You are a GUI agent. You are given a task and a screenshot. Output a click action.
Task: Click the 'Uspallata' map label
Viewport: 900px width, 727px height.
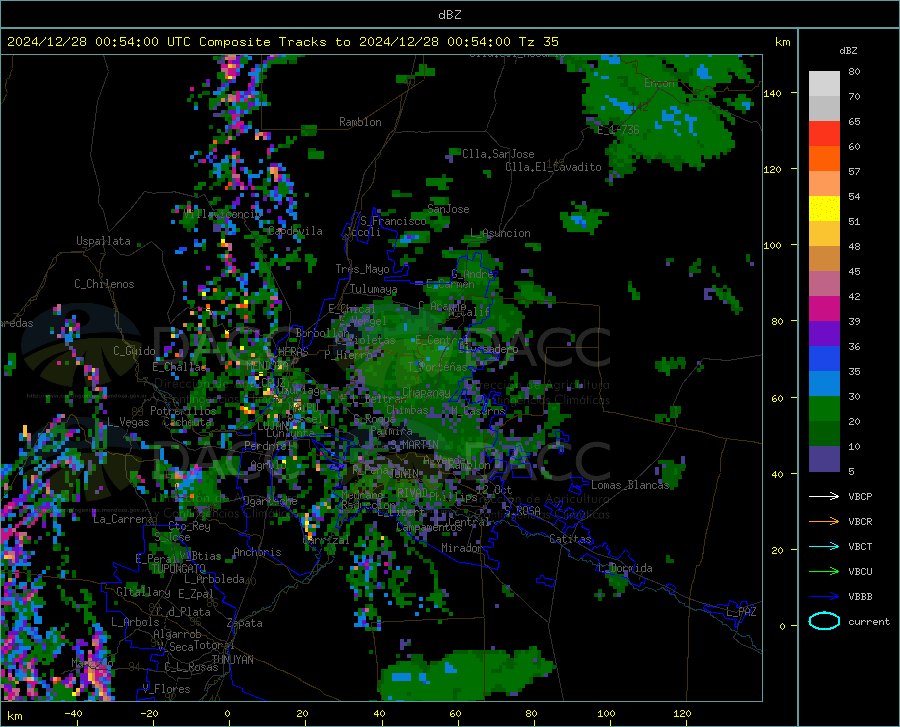103,242
